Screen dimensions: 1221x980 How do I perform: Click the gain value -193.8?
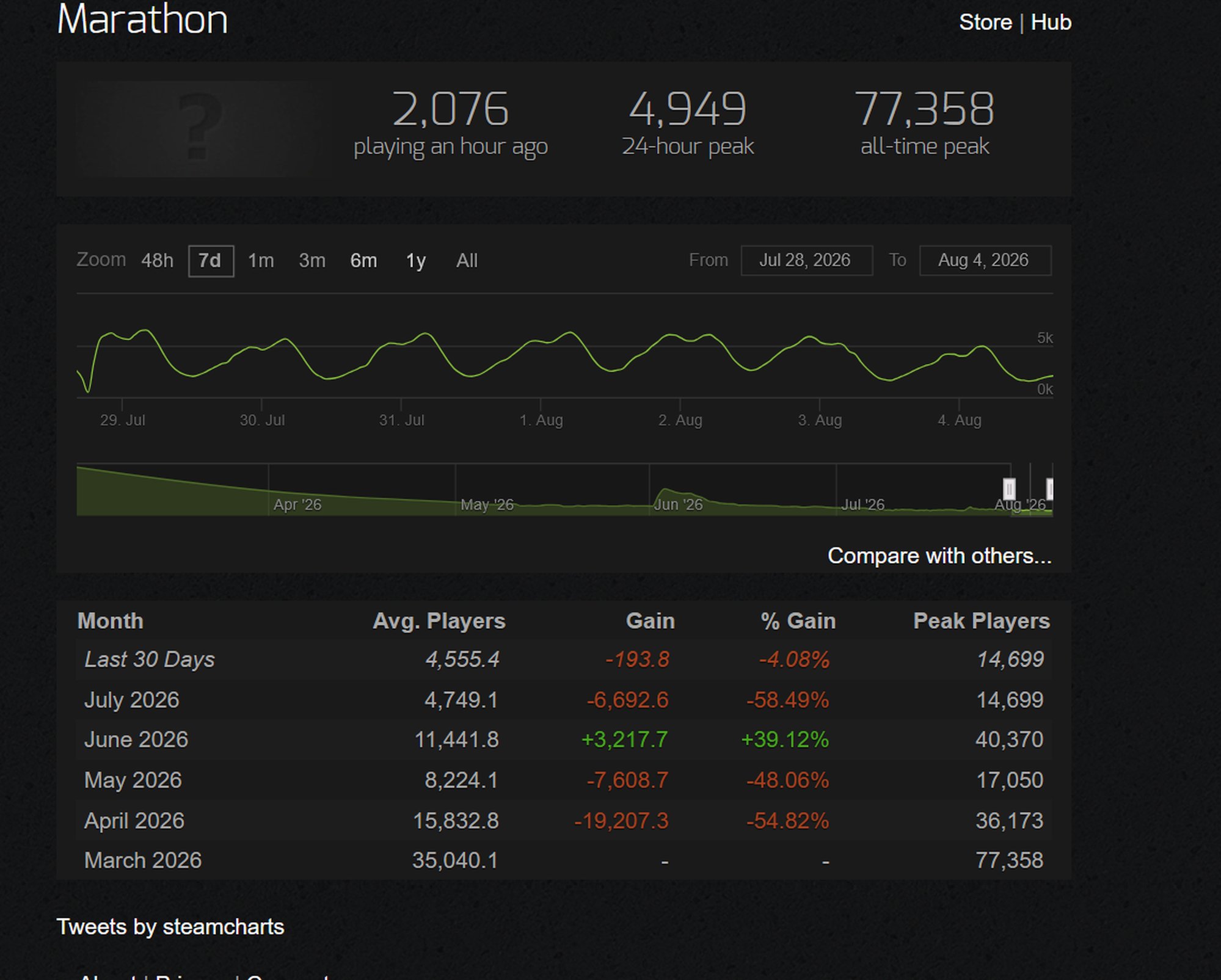click(637, 659)
